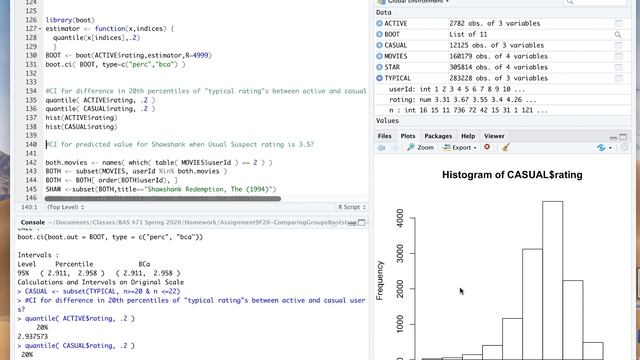Click the 140:1 cursor position indicator
Image resolution: width=640 pixels, height=360 pixels.
click(29, 207)
